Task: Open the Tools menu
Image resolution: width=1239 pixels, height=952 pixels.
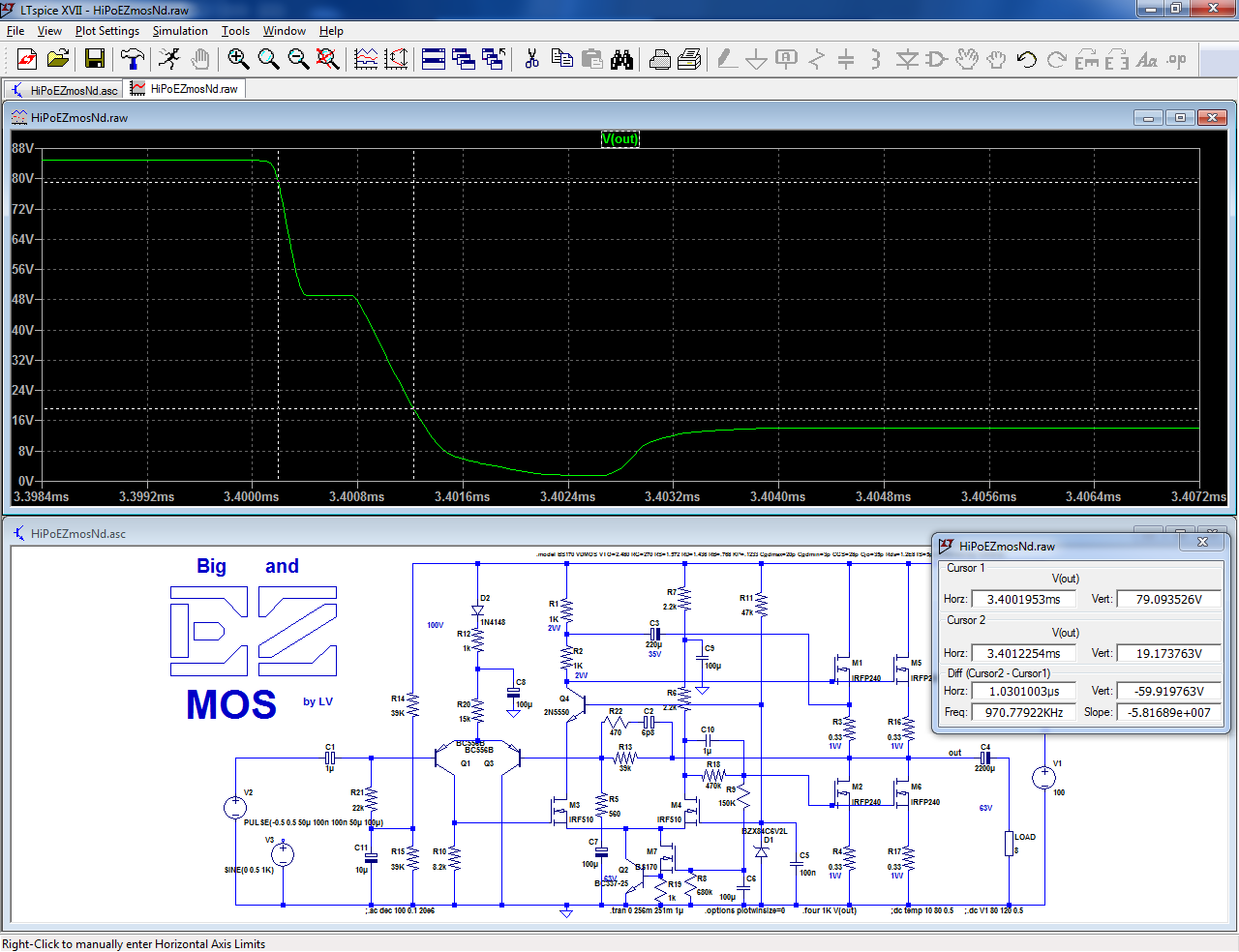Action: click(x=235, y=31)
